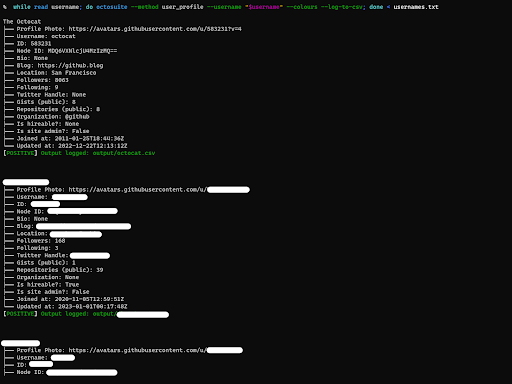Click 'Gists (public): 8' line
512x384 pixels.
[46, 102]
